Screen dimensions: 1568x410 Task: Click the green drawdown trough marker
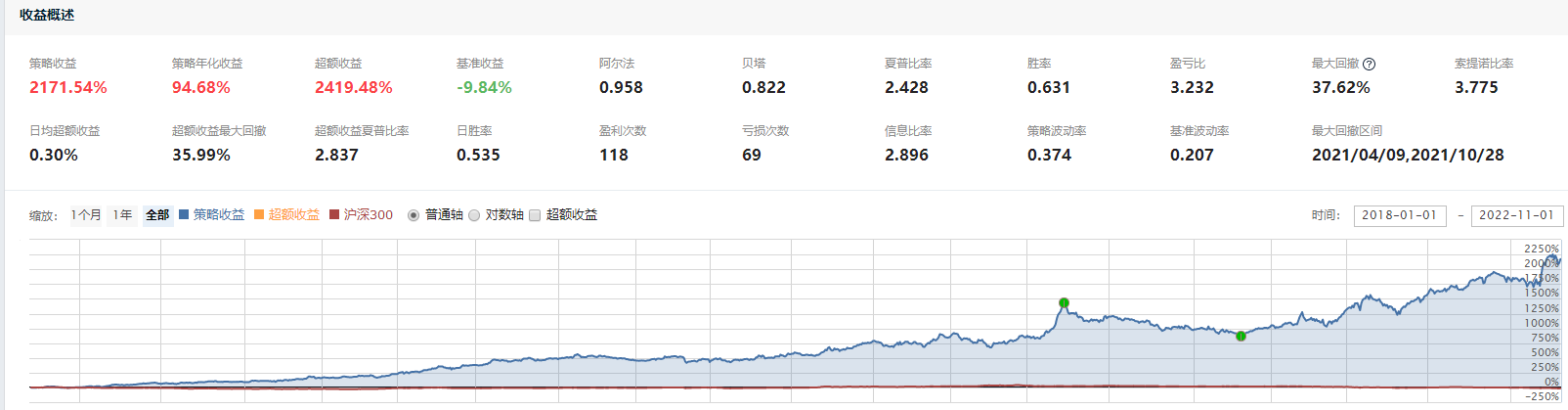point(1241,336)
